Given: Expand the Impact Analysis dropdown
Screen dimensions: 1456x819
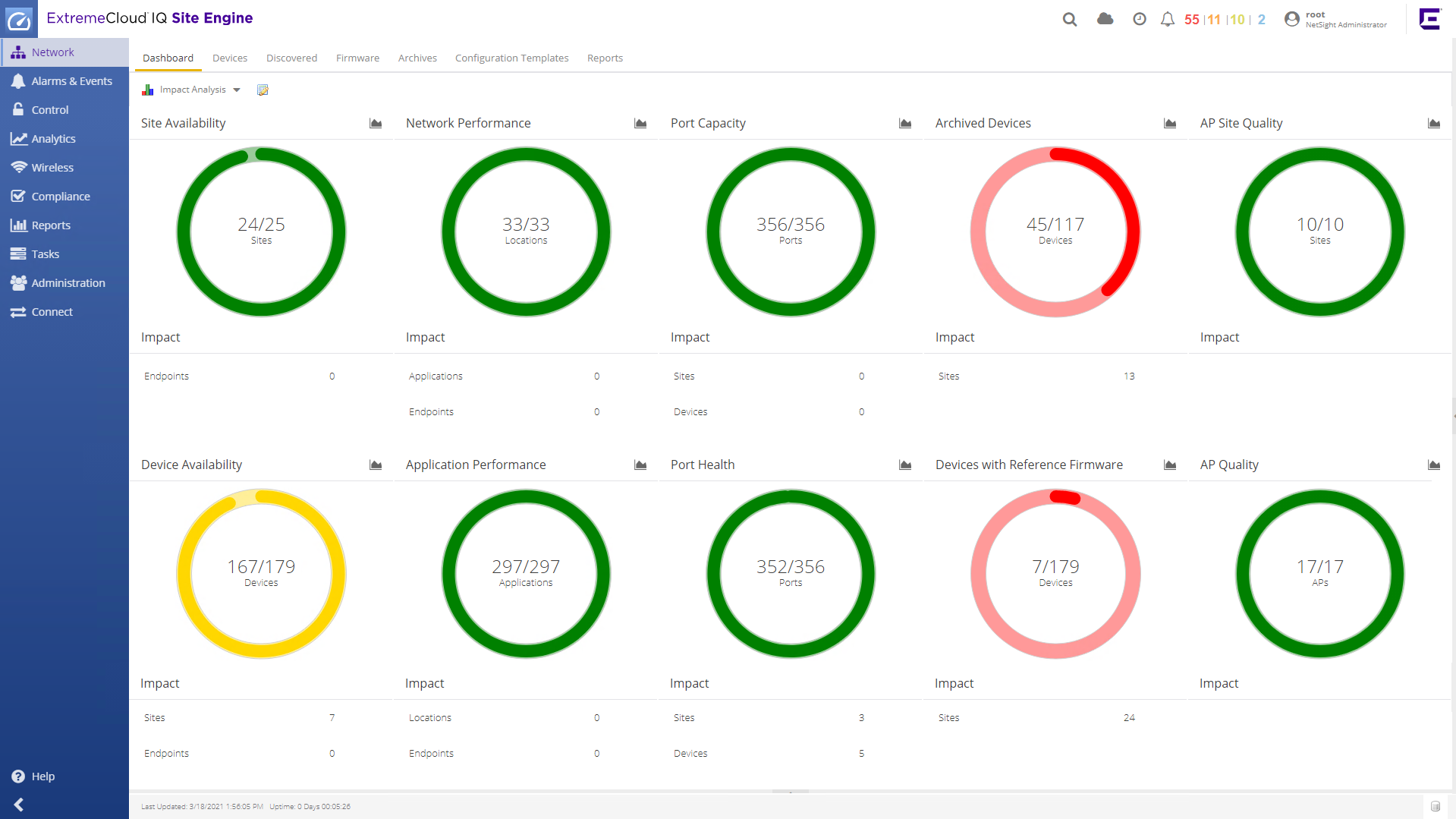Looking at the screenshot, I should click(237, 90).
